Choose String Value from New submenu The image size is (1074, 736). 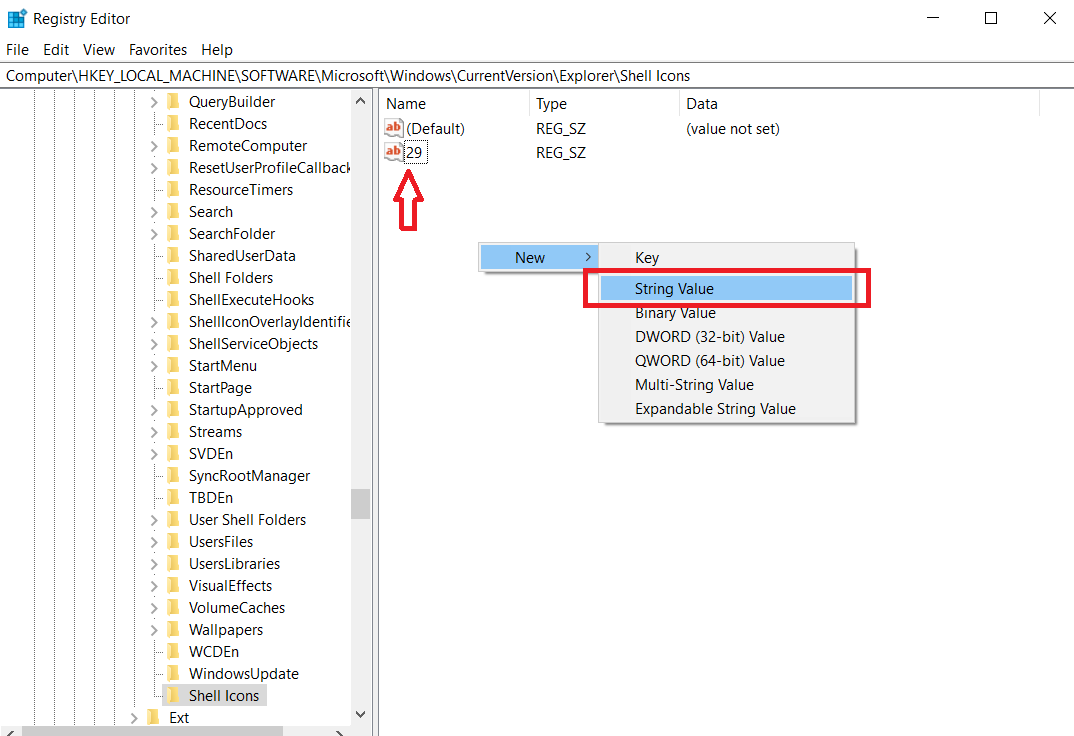[x=726, y=288]
